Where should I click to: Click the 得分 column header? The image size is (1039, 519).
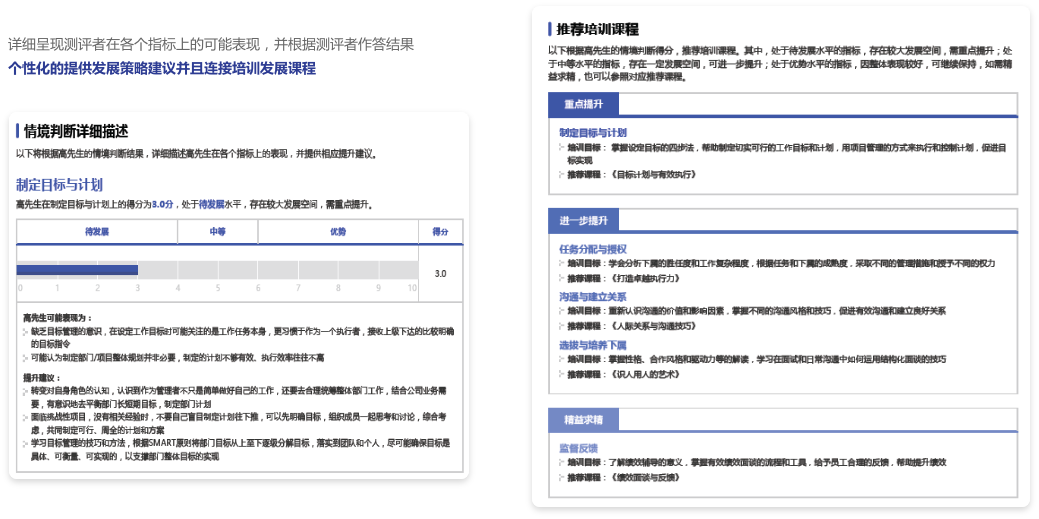[x=440, y=232]
